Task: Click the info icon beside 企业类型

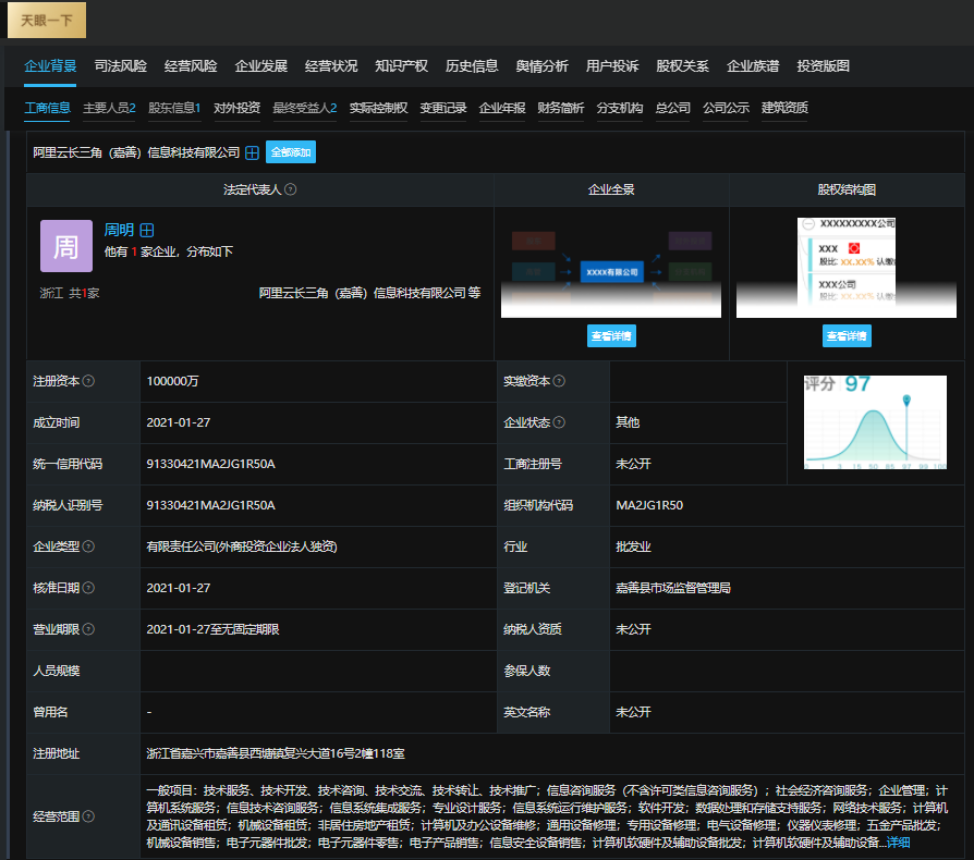Action: coord(89,546)
